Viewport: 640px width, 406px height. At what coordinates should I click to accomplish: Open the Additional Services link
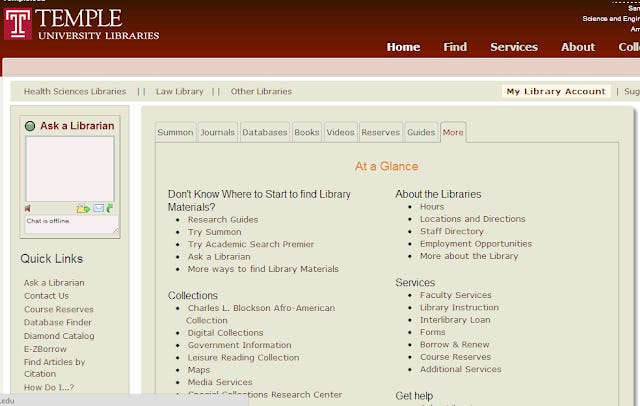460,369
